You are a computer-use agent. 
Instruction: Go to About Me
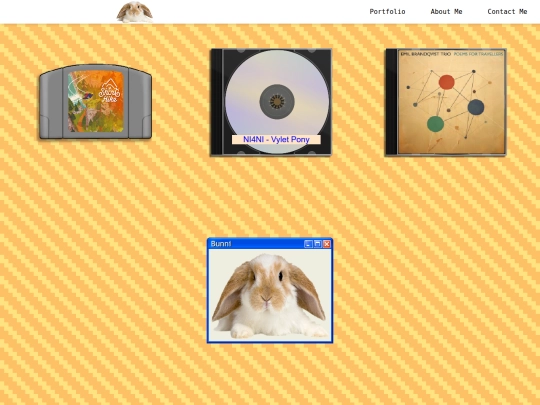click(446, 12)
